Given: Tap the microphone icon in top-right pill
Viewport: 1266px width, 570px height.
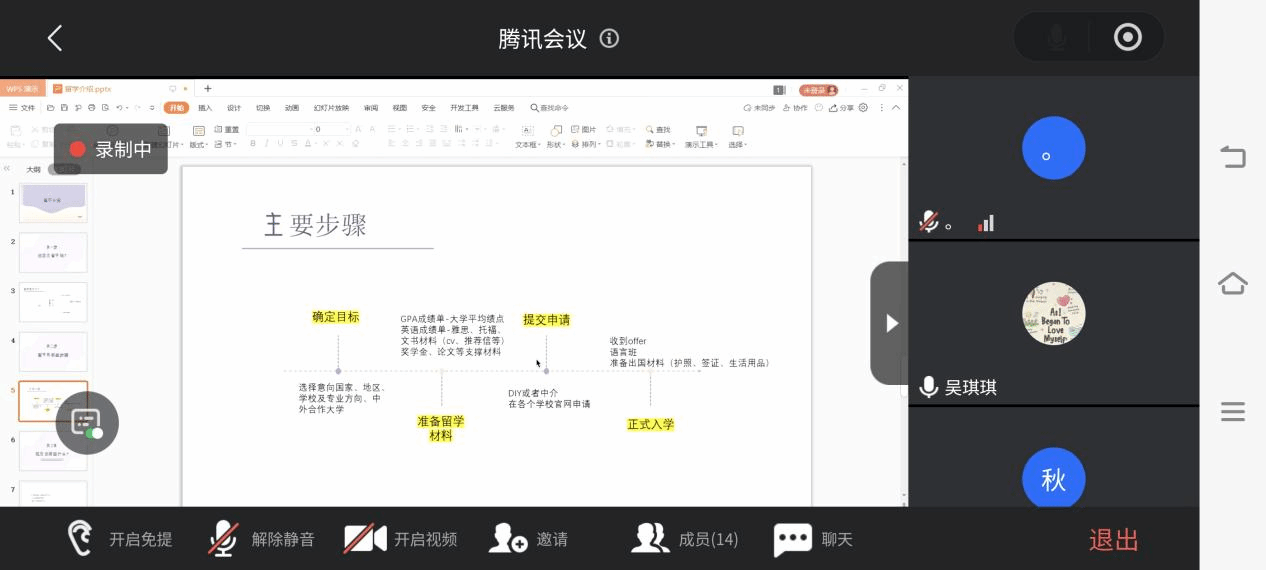Looking at the screenshot, I should point(1056,38).
